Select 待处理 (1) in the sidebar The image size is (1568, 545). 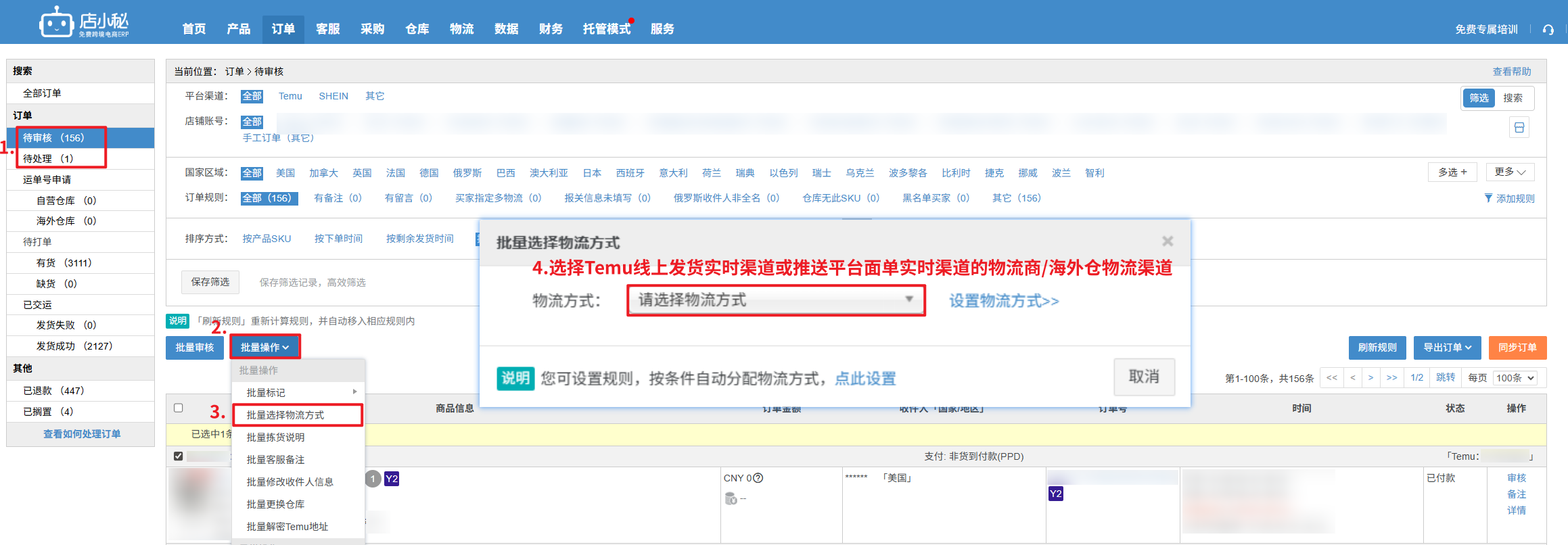coord(48,159)
